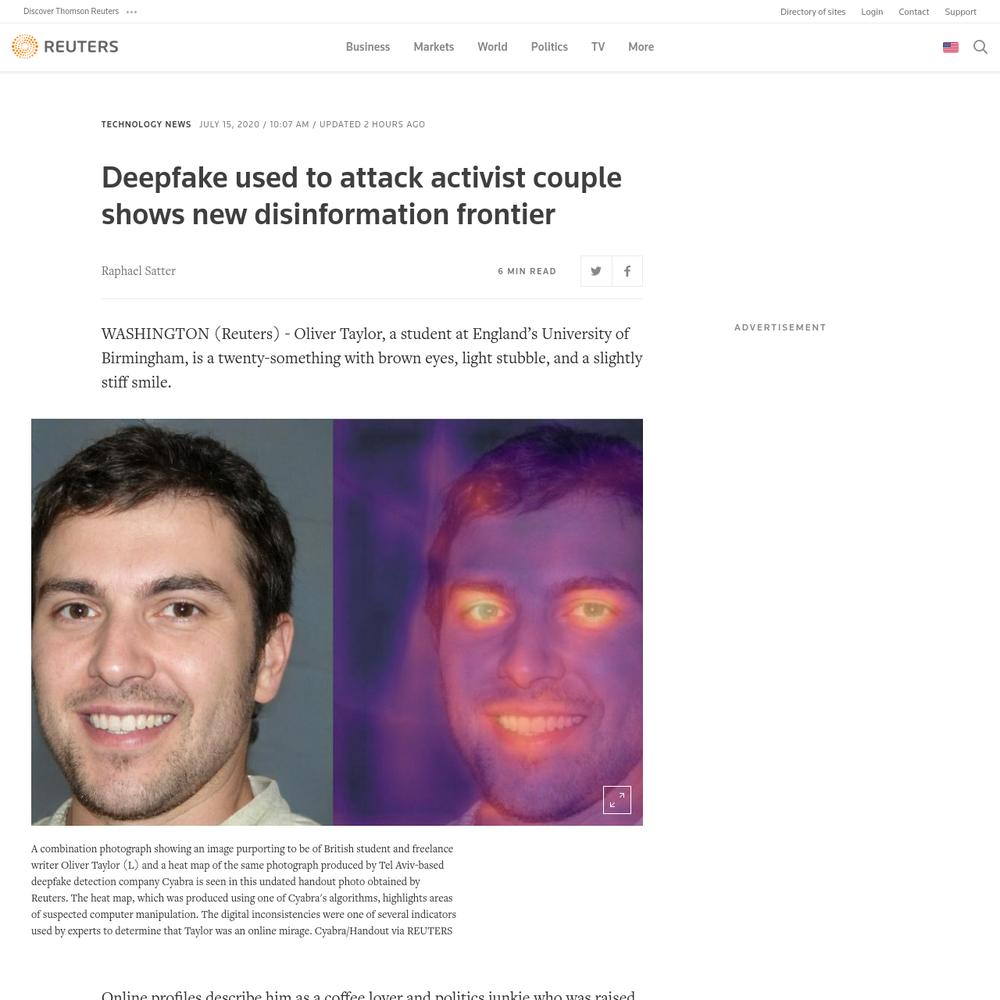Share article via Twitter icon
Screen dimensions: 1000x1000
click(596, 271)
